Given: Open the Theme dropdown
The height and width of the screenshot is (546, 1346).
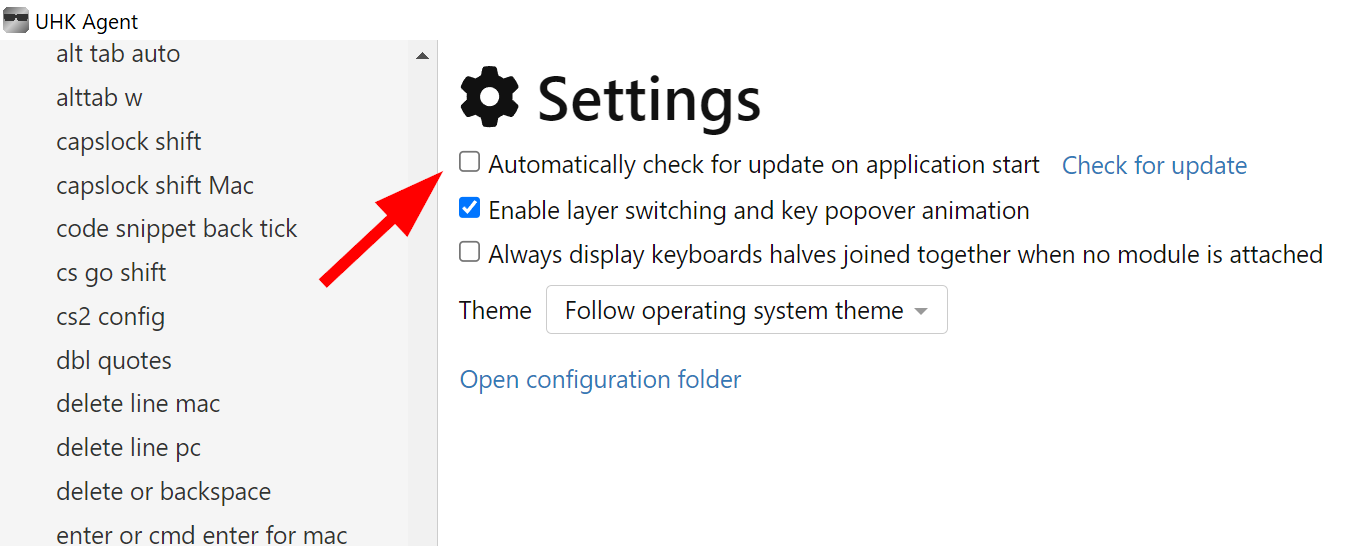Looking at the screenshot, I should point(746,311).
